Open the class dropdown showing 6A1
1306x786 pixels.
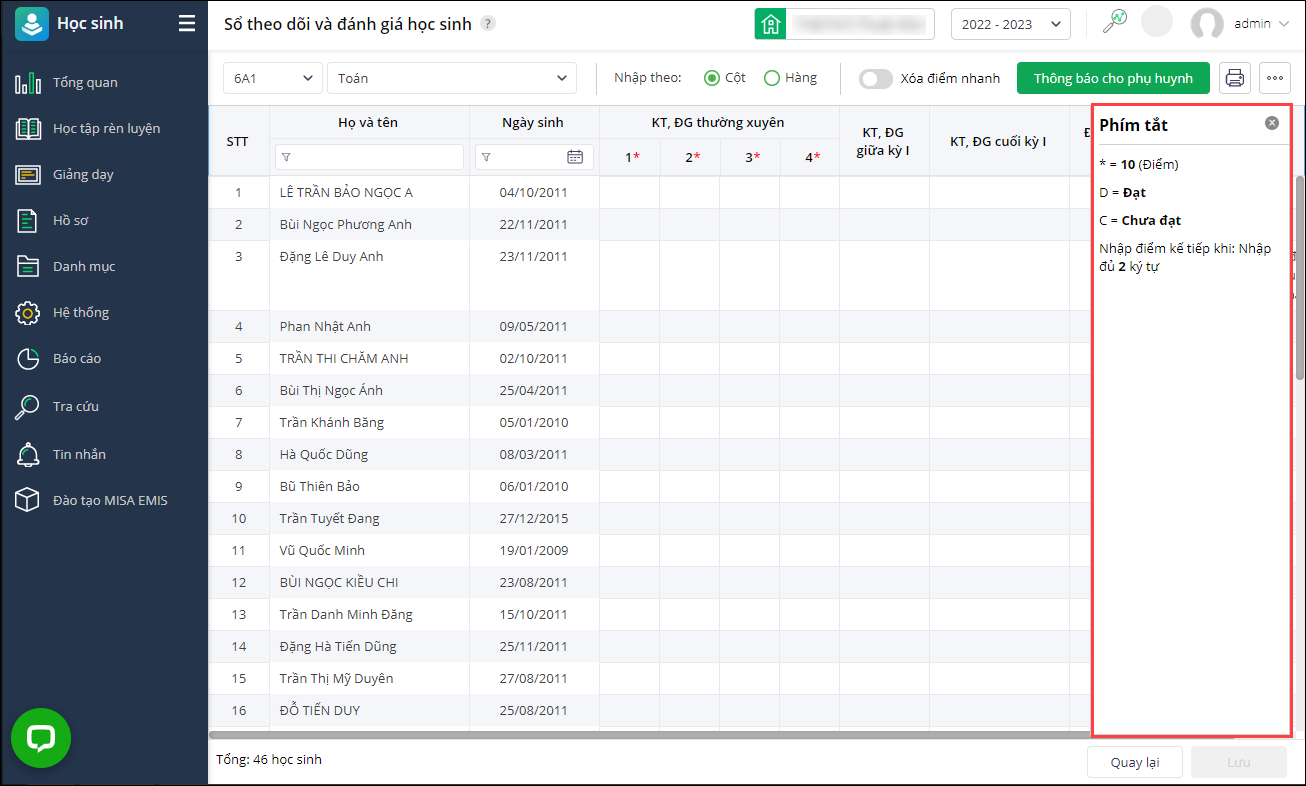(x=273, y=78)
